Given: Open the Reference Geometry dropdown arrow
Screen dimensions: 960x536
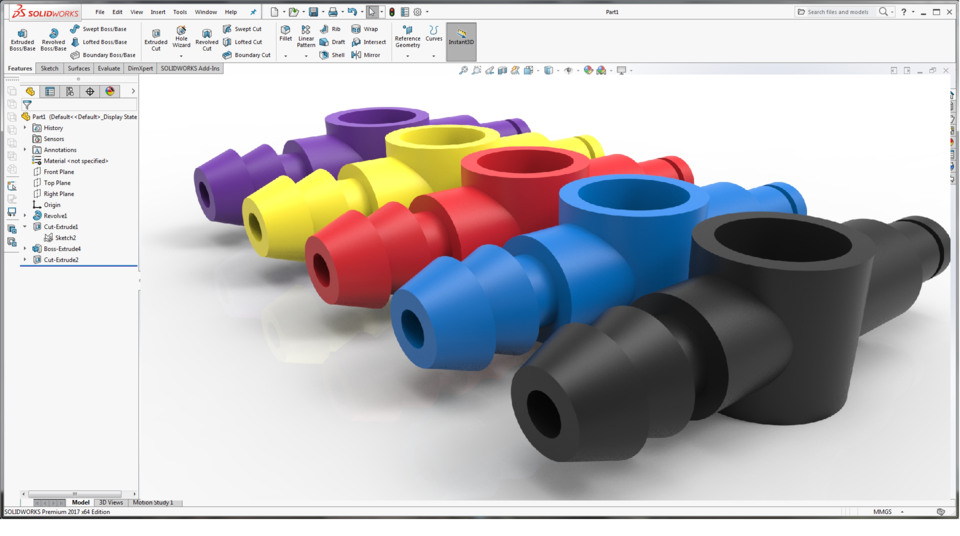Looking at the screenshot, I should click(x=407, y=56).
